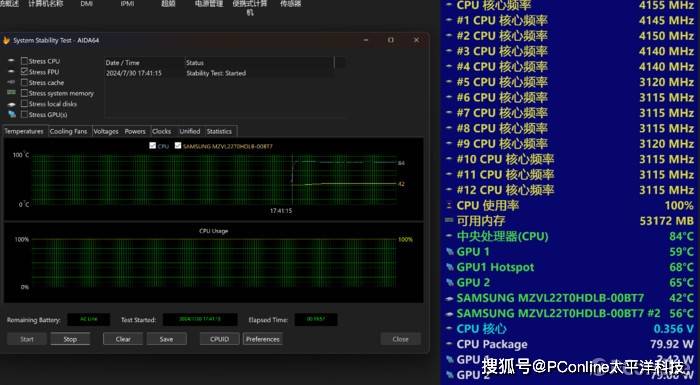Click the CPU chip icon beside Stress CPU
Viewport: 700px width, 385px height.
pyautogui.click(x=12, y=61)
